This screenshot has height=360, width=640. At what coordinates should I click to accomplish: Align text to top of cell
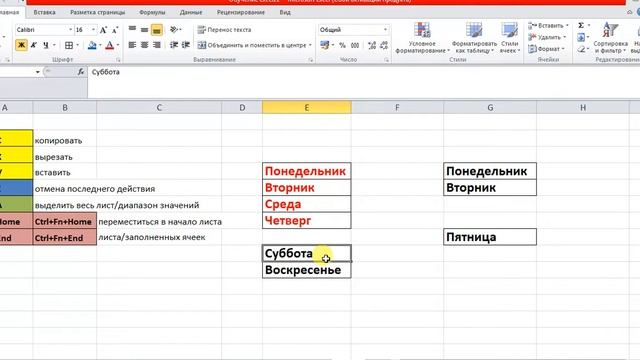(132, 29)
